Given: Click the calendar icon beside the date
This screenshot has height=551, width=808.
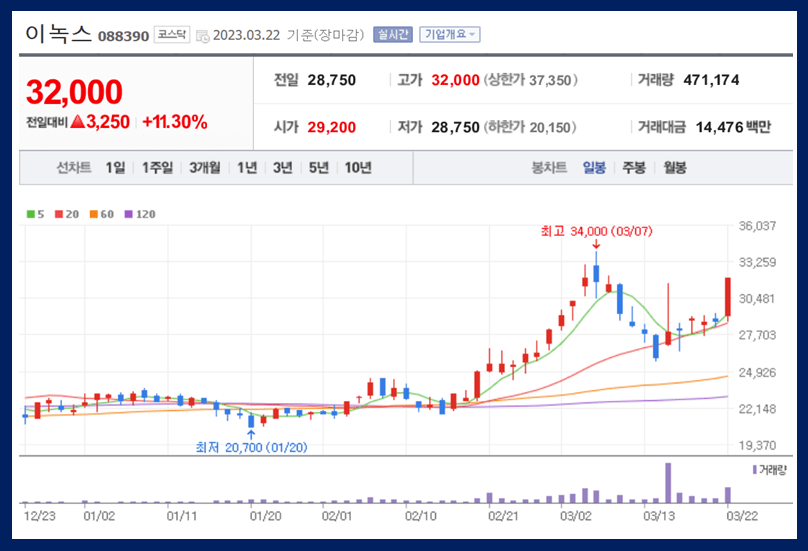Looking at the screenshot, I should tap(203, 36).
